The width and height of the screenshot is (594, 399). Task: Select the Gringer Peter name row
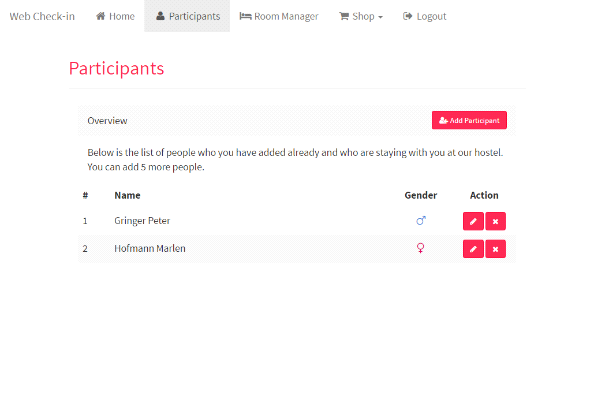(x=297, y=221)
